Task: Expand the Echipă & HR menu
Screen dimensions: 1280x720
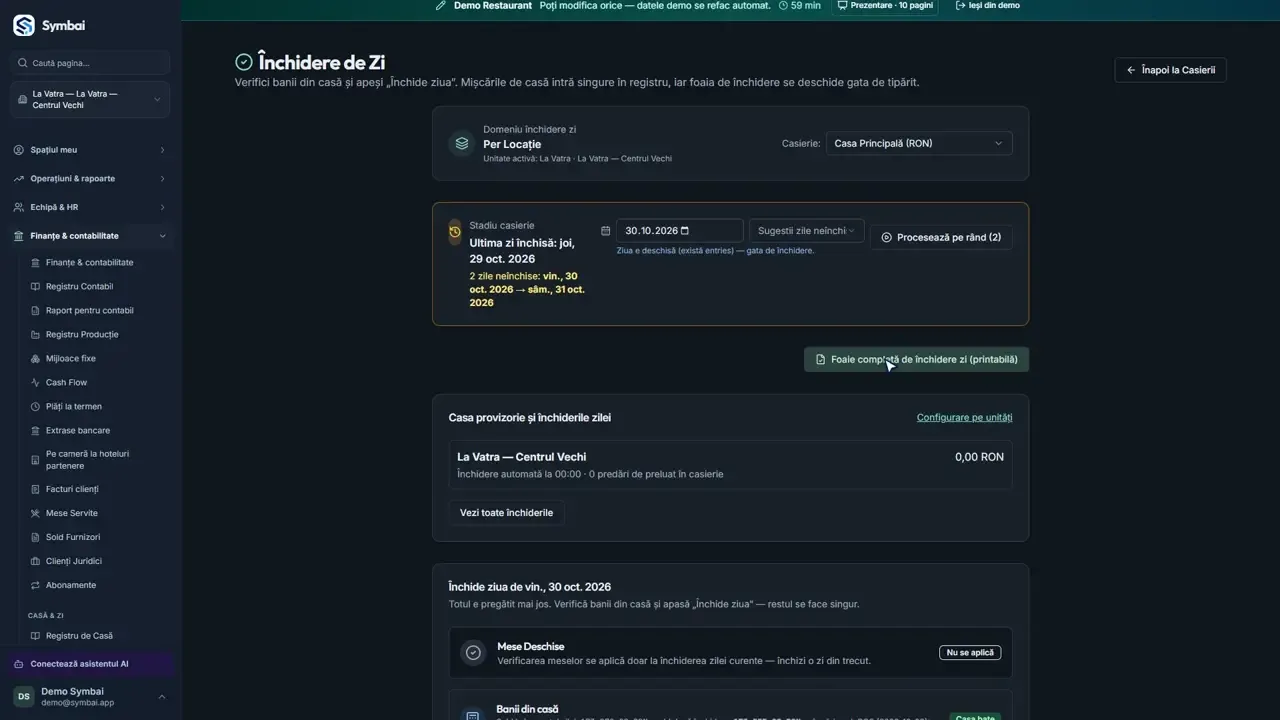Action: [90, 207]
